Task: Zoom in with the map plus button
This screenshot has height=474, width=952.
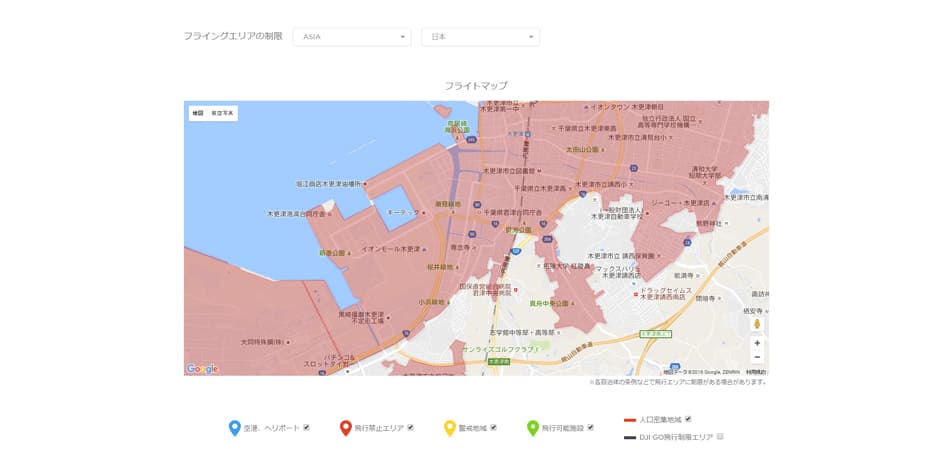Action: [x=757, y=344]
